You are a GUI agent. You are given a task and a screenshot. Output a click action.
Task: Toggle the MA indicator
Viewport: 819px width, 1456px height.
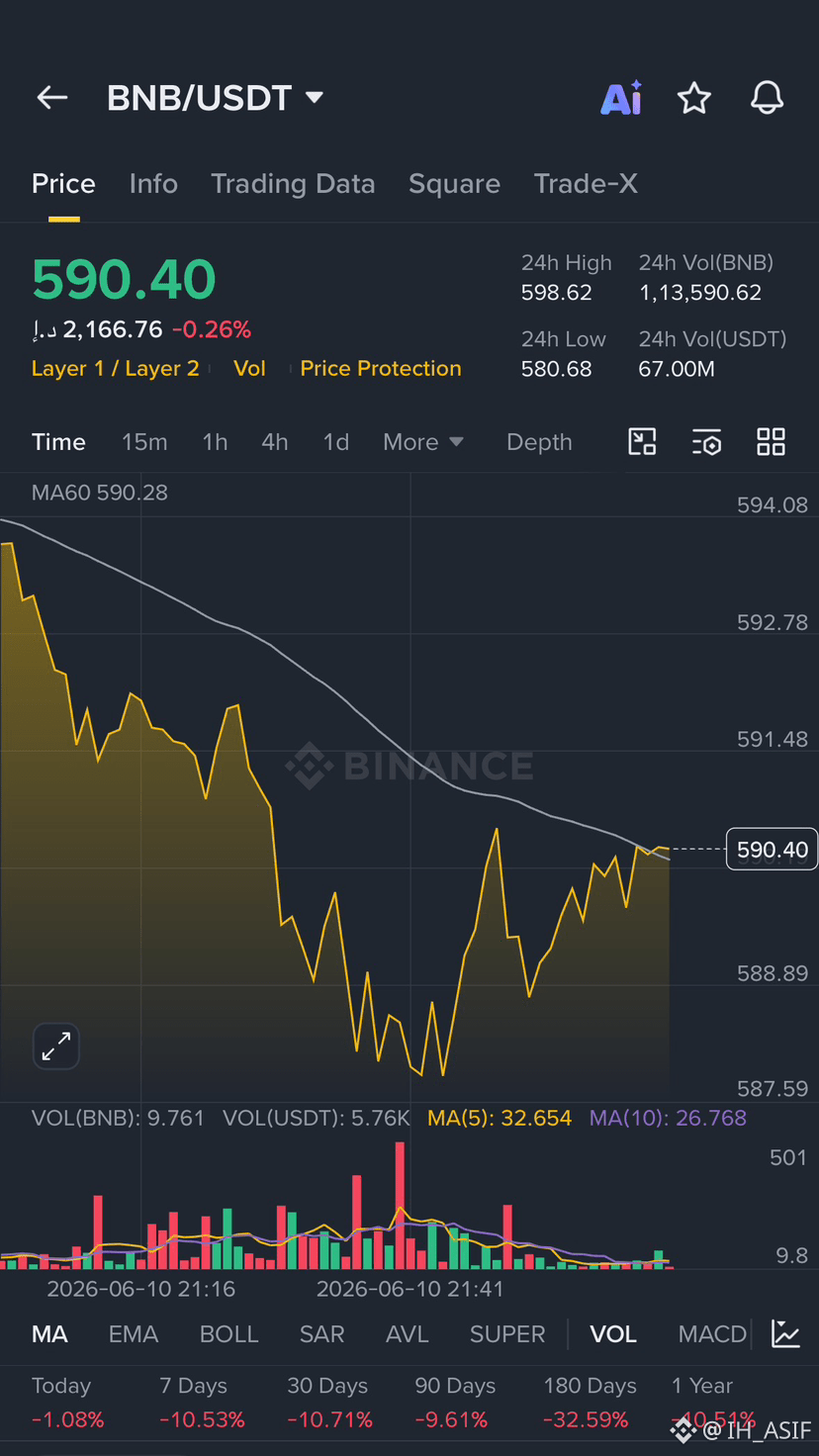pos(49,1334)
